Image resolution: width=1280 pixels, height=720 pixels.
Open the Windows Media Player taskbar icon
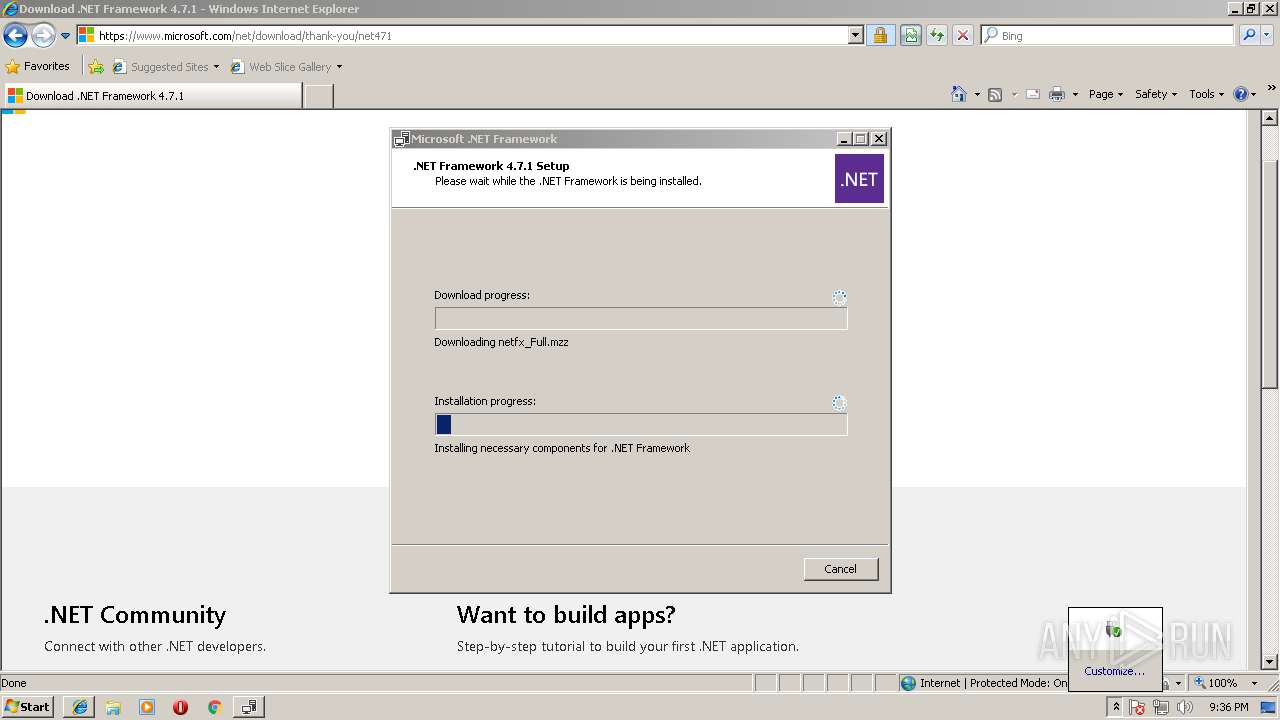(x=147, y=707)
